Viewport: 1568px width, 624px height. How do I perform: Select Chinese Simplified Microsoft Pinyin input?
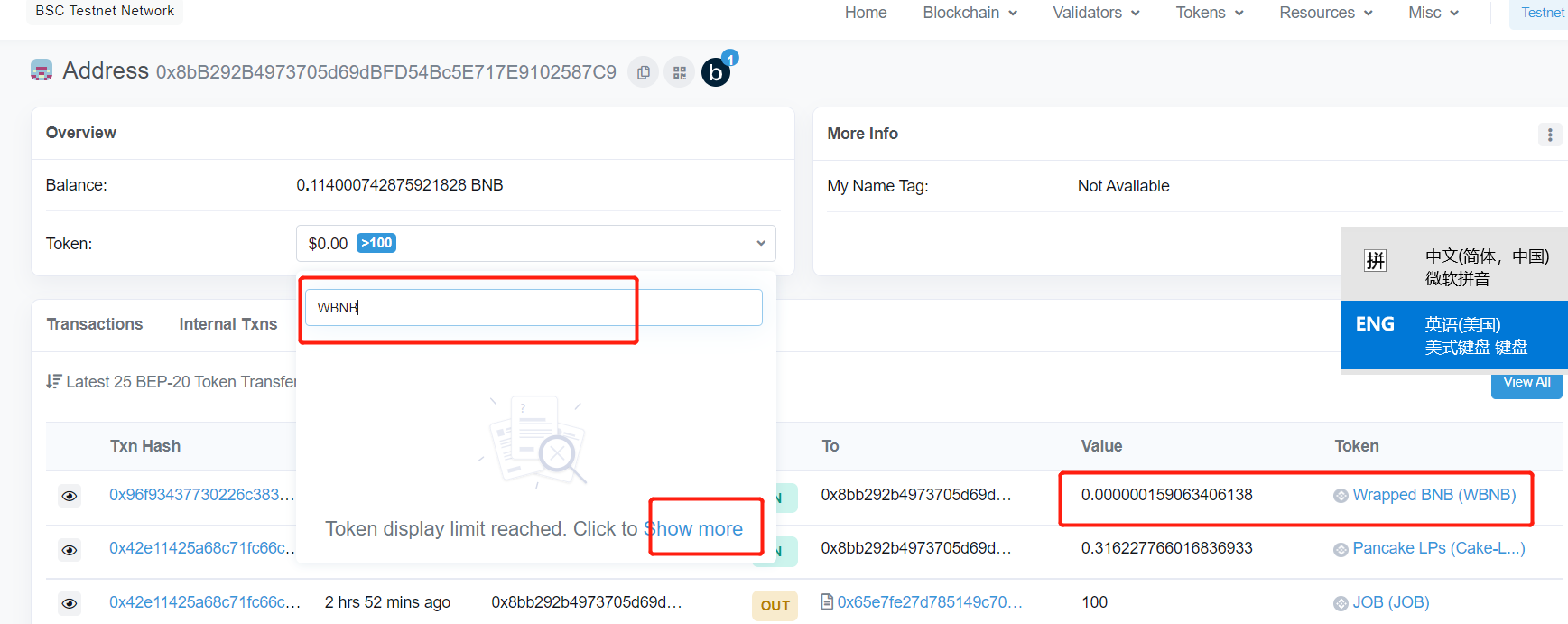point(1454,264)
